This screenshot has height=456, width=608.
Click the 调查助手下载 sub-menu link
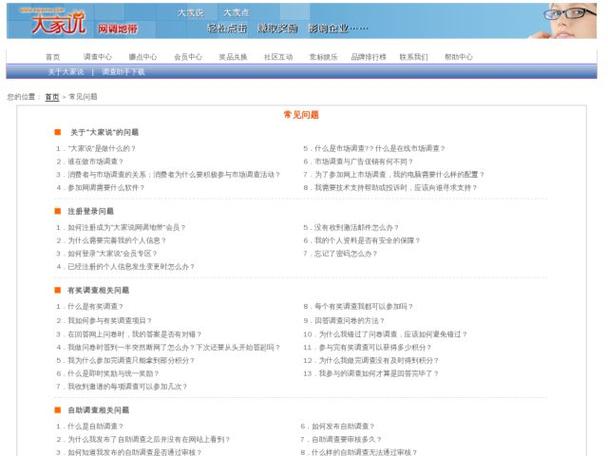pos(123,72)
